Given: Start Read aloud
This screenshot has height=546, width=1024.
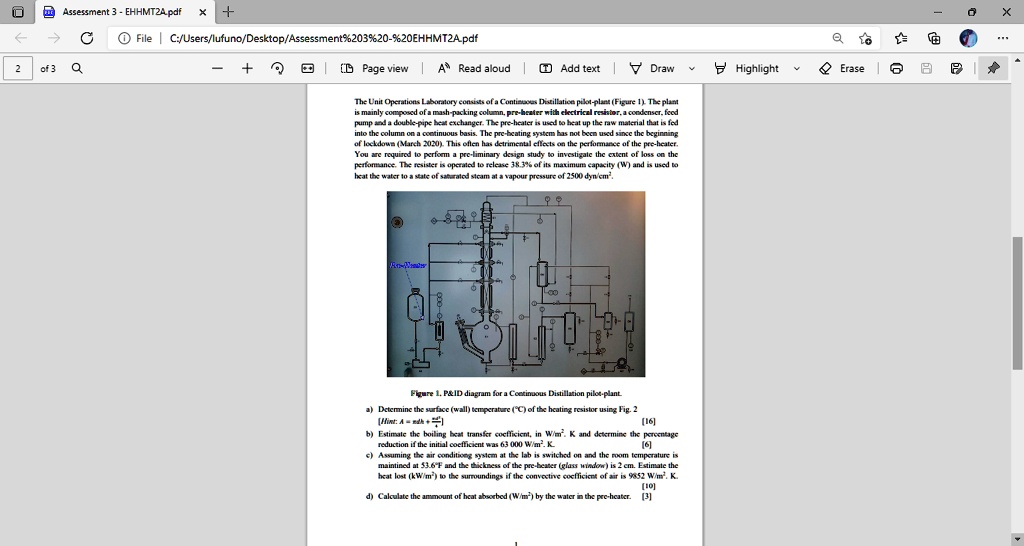Looking at the screenshot, I should click(x=474, y=68).
